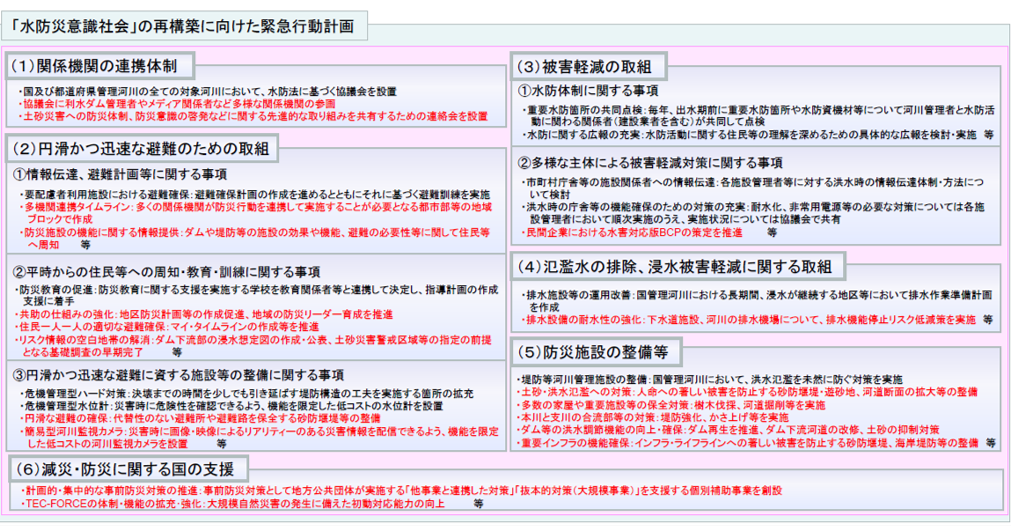Click the line 危機管理型ハード対策

click(x=246, y=394)
